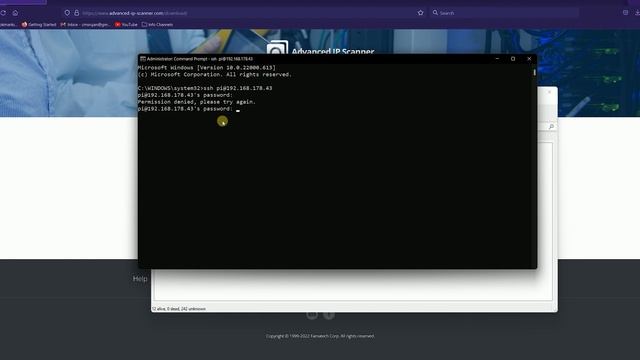
Task: Open the YouTube bookmark
Action: [x=126, y=24]
